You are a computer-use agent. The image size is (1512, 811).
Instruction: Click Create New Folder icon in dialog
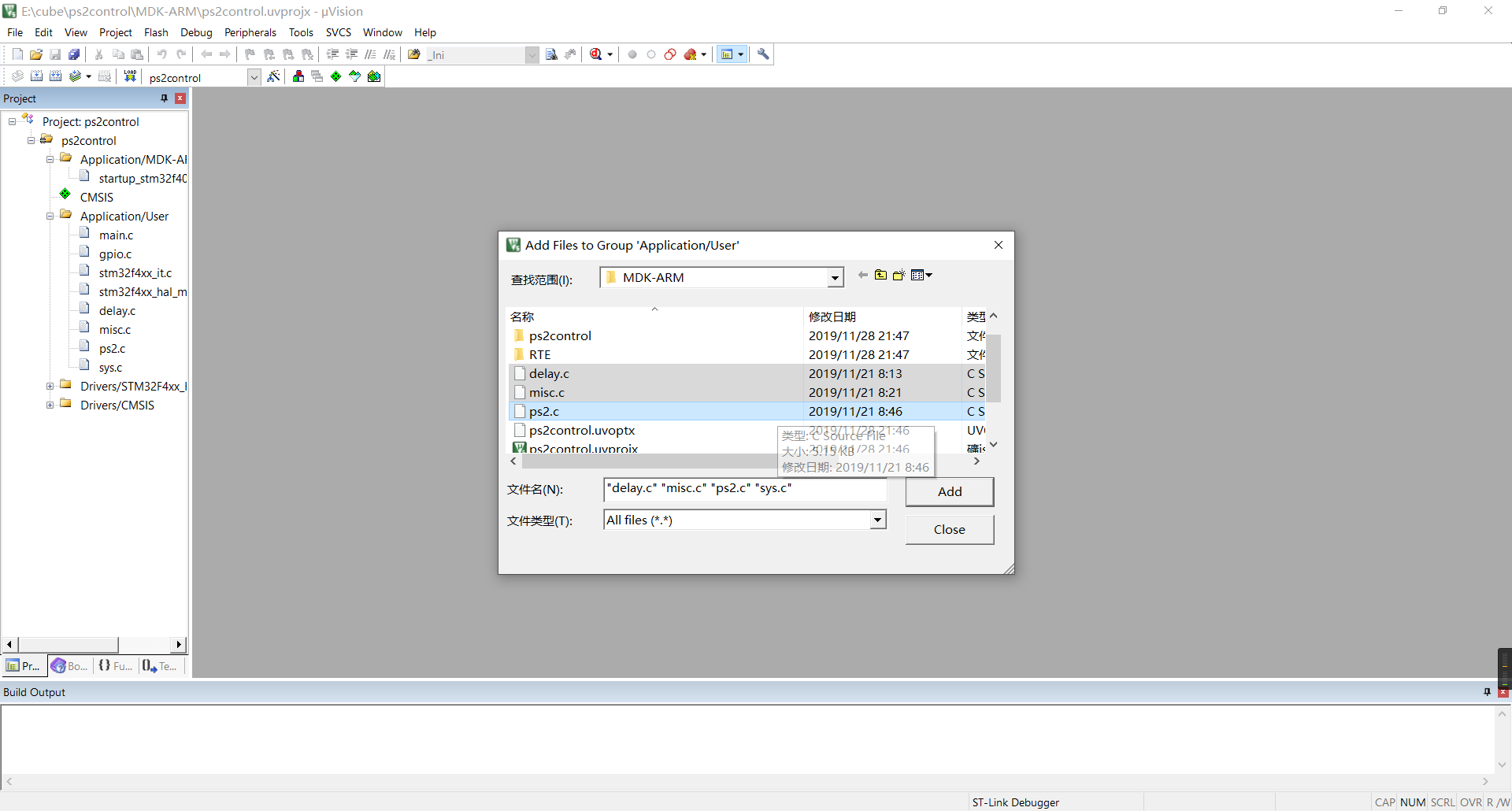(899, 275)
